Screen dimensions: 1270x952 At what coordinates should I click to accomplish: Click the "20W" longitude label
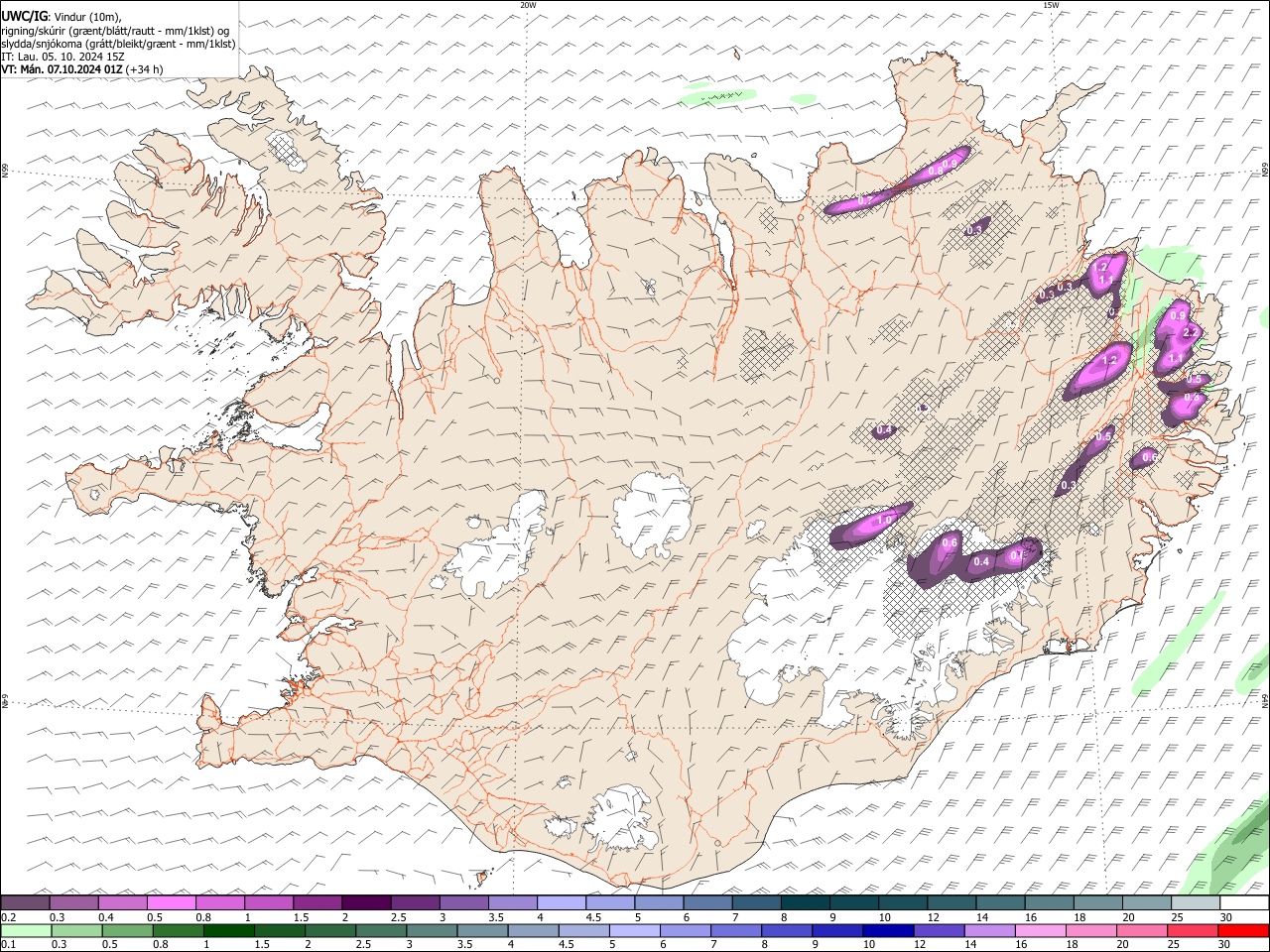pos(528,5)
